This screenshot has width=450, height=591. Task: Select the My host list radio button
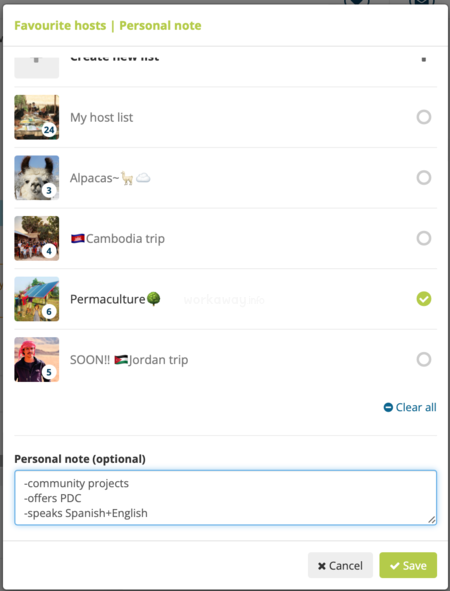(x=424, y=117)
